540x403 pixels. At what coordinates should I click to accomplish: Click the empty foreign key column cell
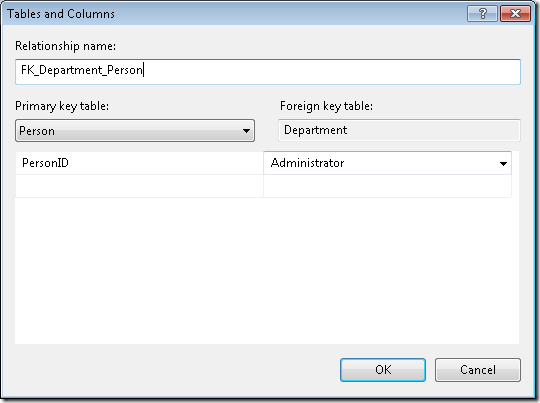(x=387, y=186)
